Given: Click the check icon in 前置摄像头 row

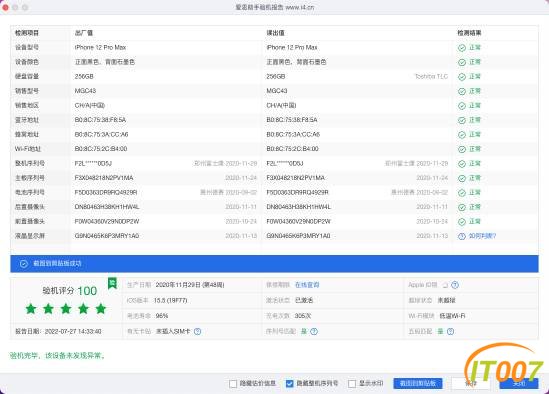Looking at the screenshot, I should coord(462,222).
